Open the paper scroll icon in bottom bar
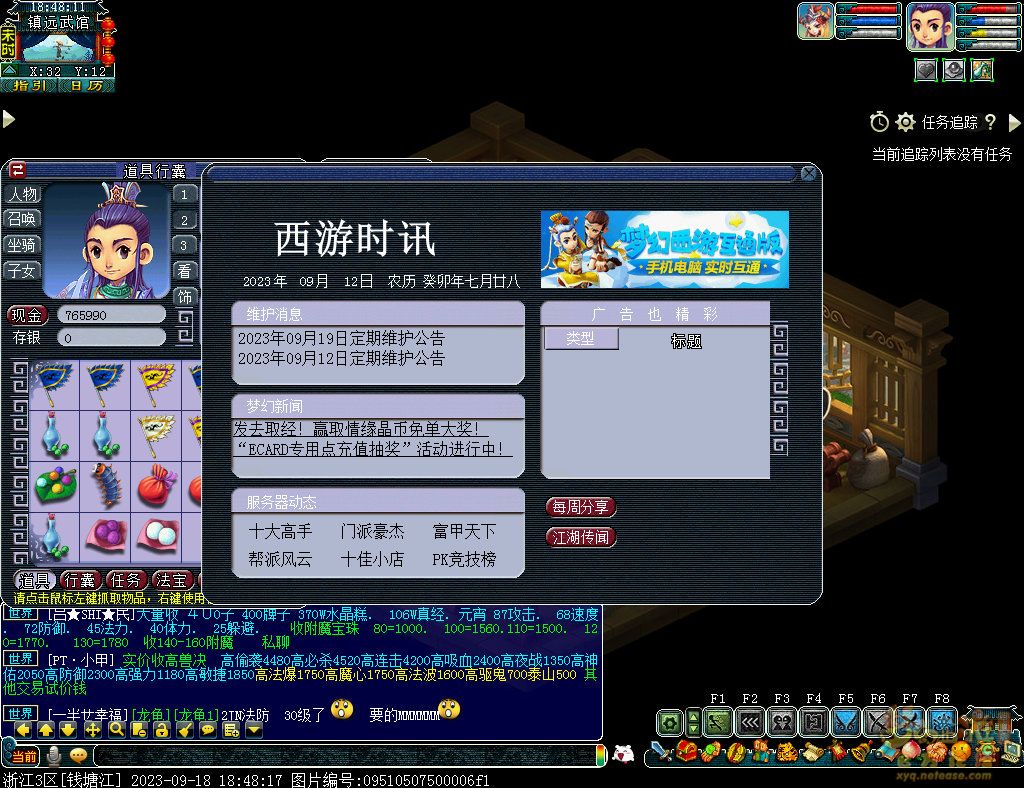 click(x=812, y=753)
